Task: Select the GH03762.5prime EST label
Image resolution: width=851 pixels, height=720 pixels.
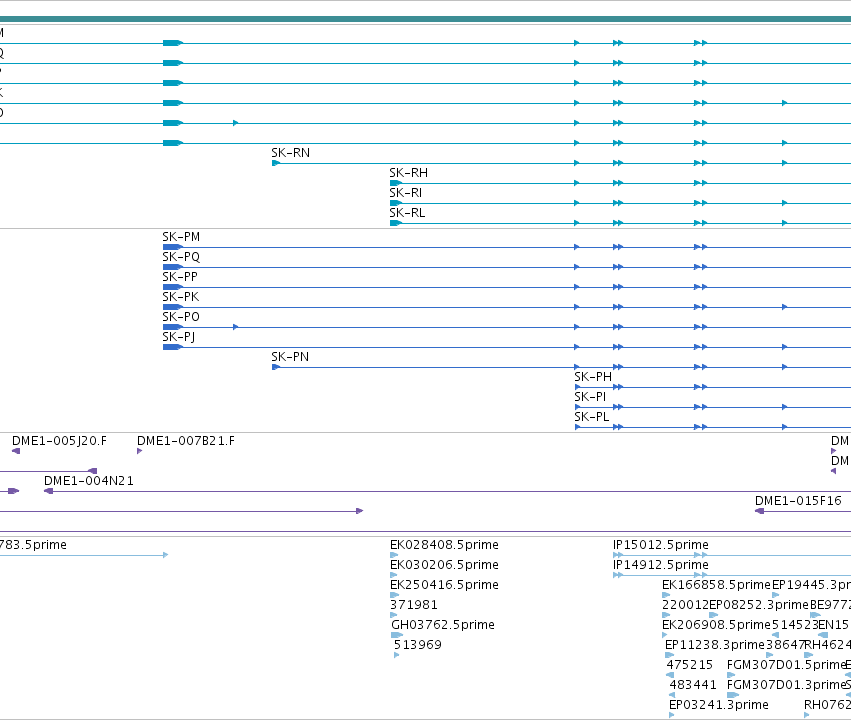Action: 443,625
